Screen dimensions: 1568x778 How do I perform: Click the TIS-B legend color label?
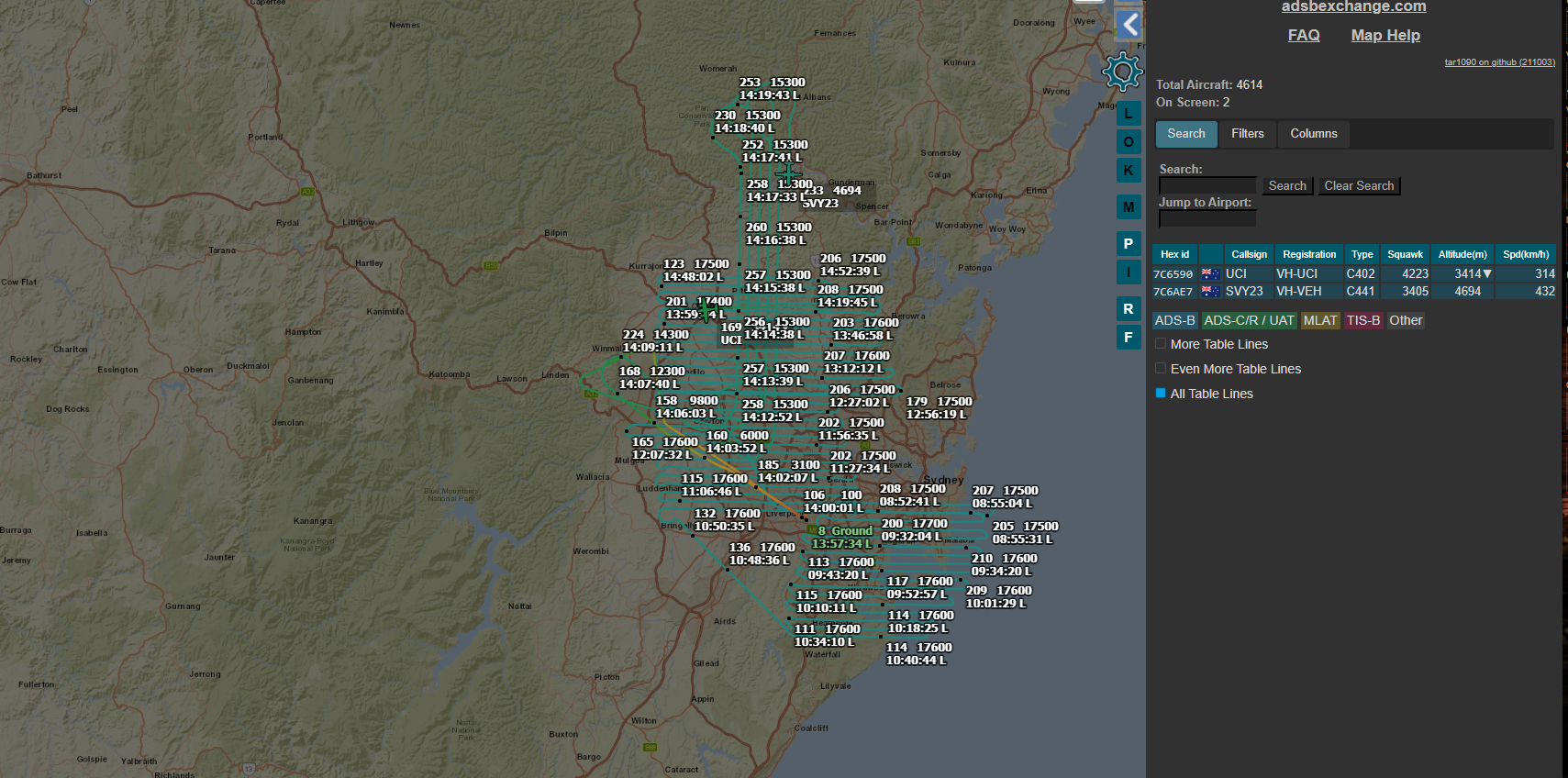[1363, 321]
